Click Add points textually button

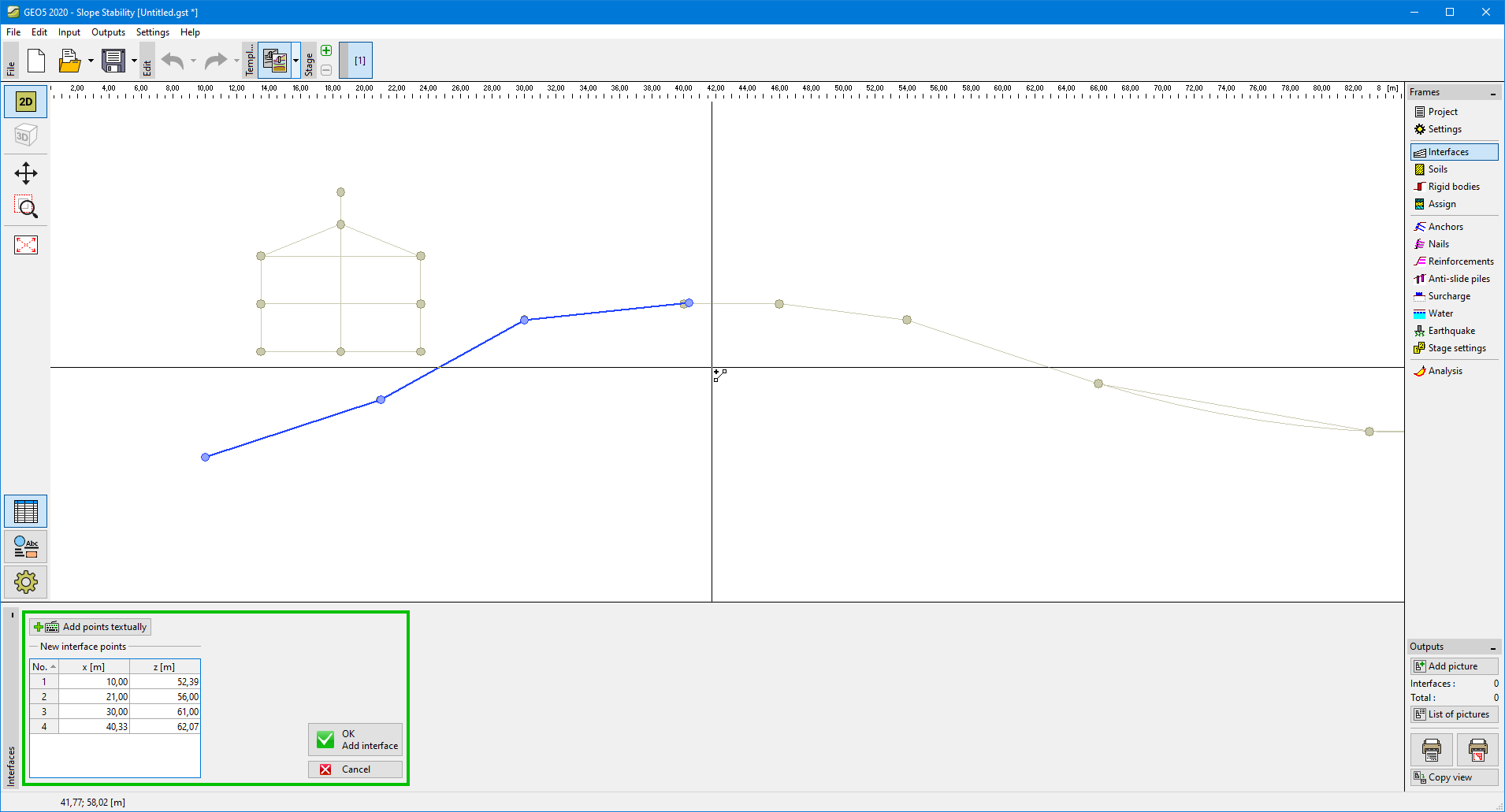point(90,627)
